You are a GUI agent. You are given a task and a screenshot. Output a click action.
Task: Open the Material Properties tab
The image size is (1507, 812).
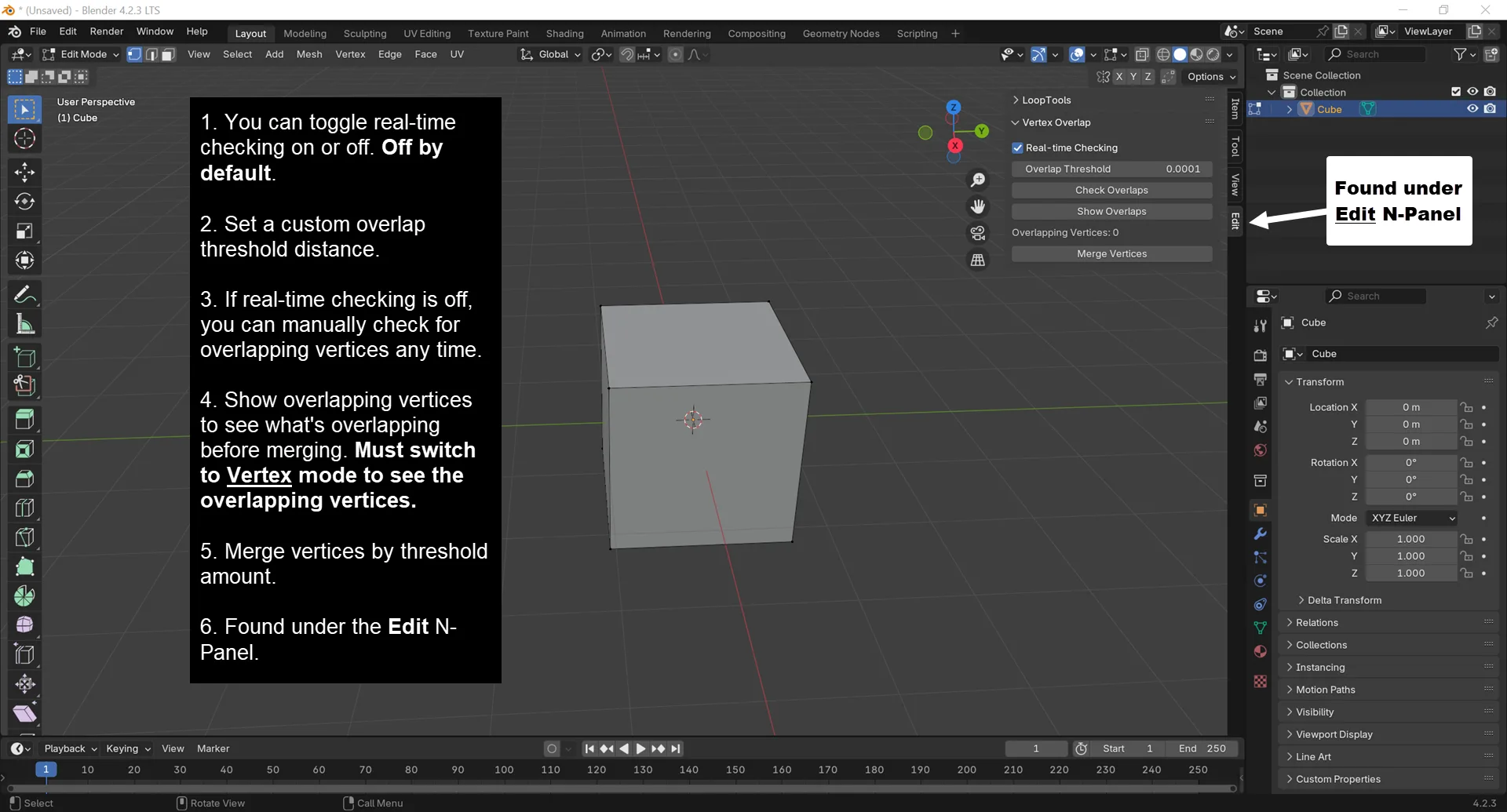click(1260, 651)
